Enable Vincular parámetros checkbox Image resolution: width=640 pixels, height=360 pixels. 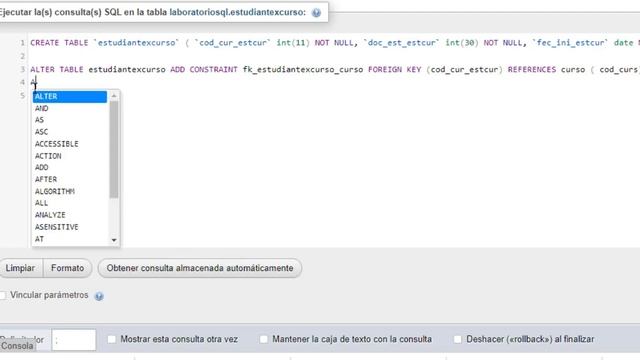[x=2, y=295]
